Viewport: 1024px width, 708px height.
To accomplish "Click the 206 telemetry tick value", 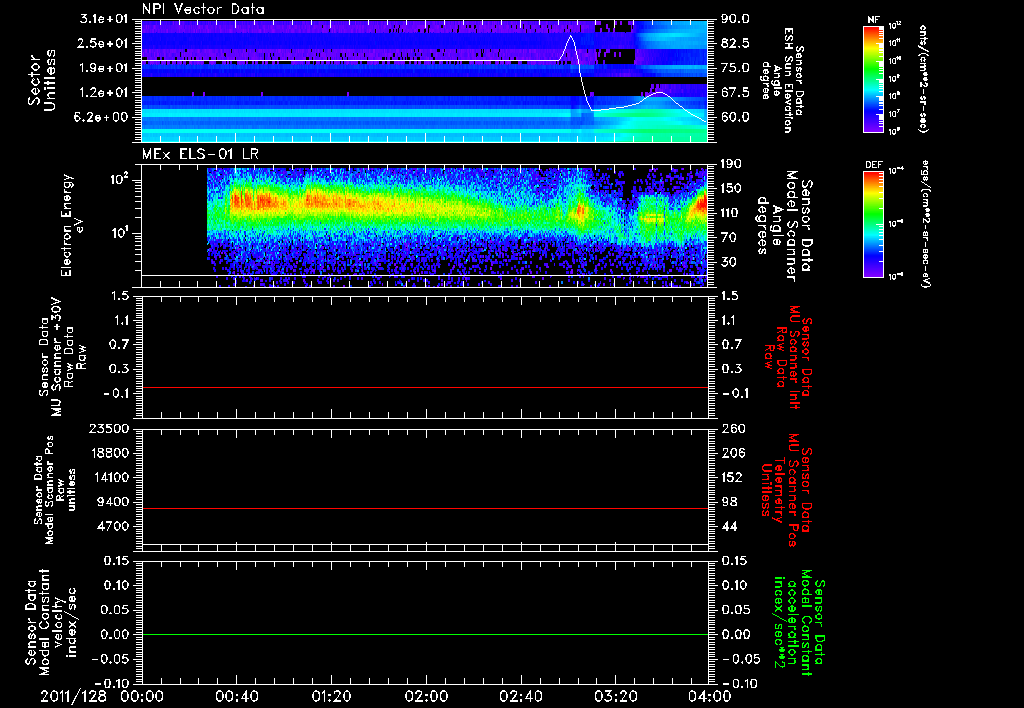I will tap(731, 453).
